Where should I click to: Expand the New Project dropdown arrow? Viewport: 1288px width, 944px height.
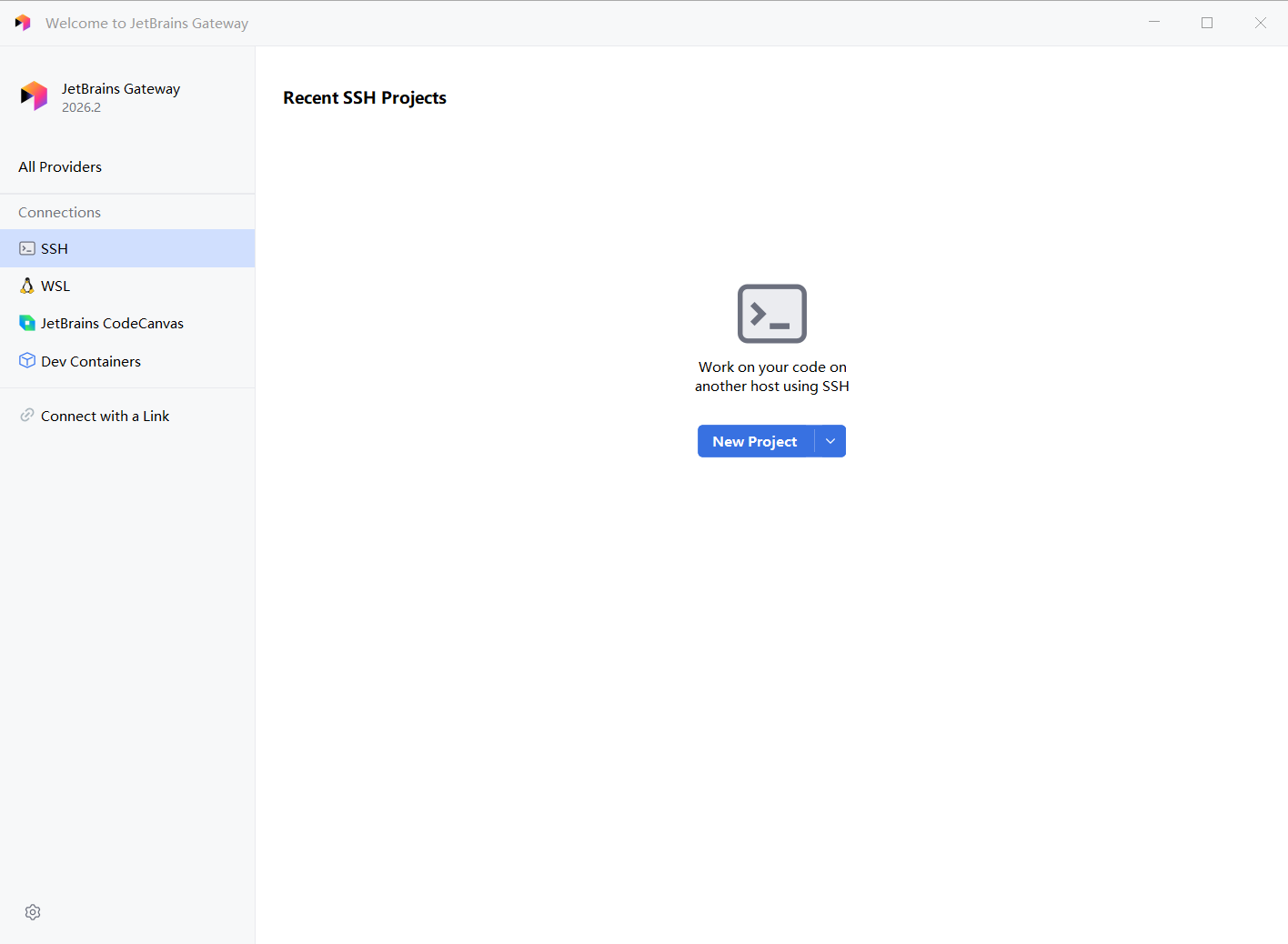pos(830,441)
